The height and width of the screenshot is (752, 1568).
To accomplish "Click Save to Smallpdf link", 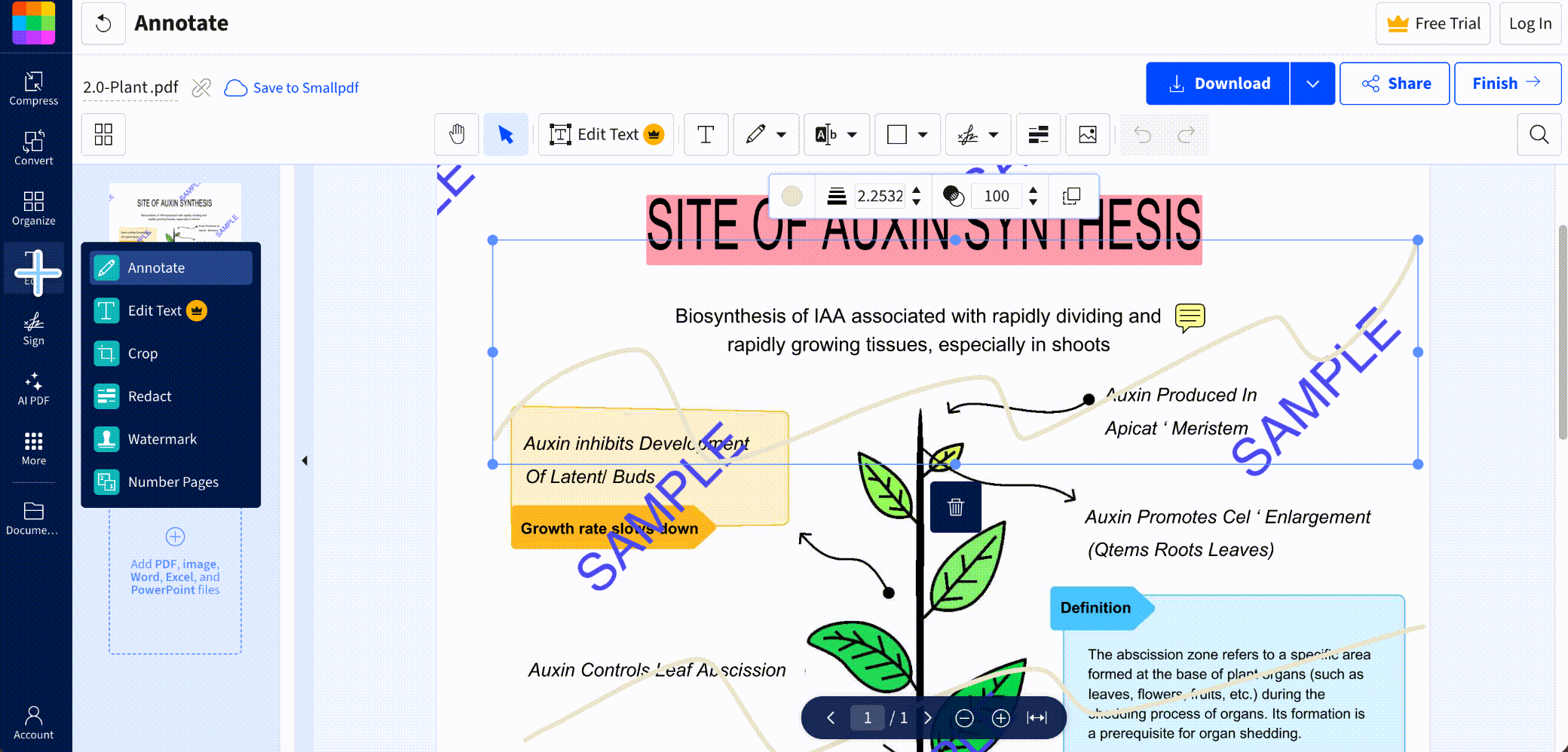I will (x=292, y=87).
